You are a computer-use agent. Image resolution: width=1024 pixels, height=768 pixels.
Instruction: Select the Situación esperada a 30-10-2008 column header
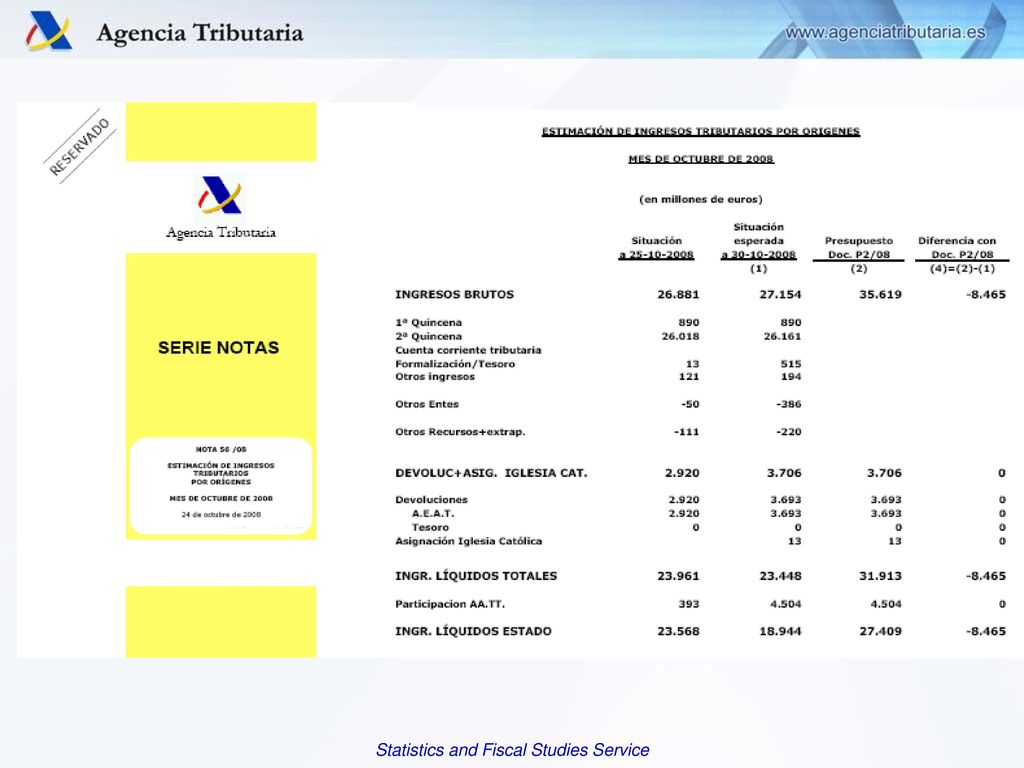tap(758, 241)
